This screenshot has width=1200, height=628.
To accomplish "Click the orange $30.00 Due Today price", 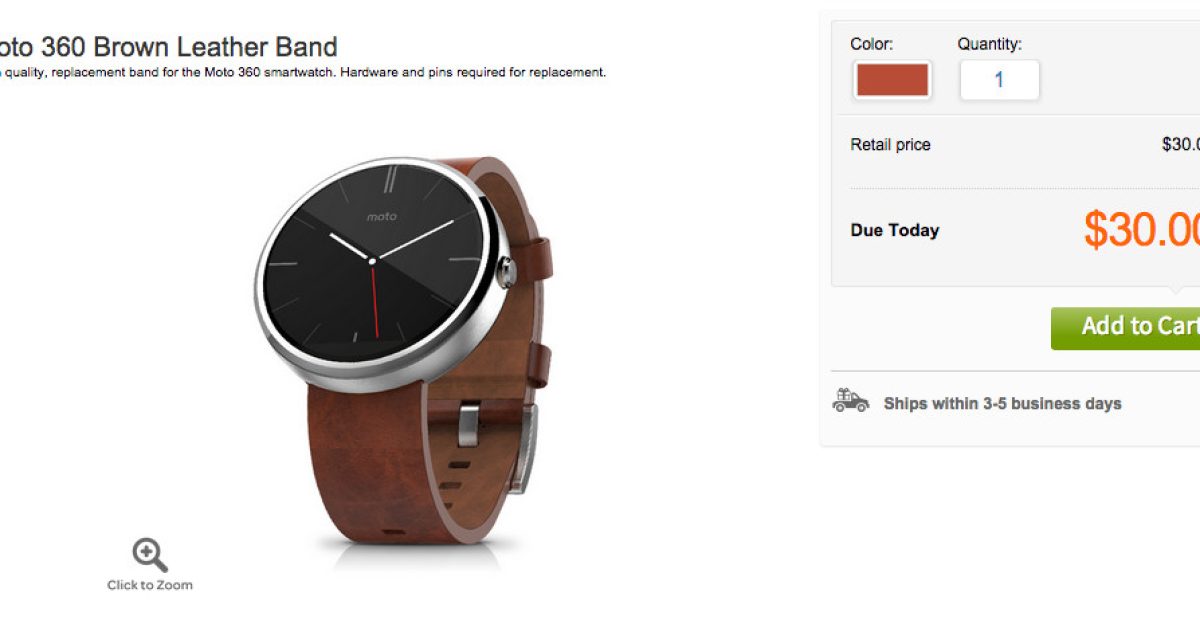I will 1141,229.
